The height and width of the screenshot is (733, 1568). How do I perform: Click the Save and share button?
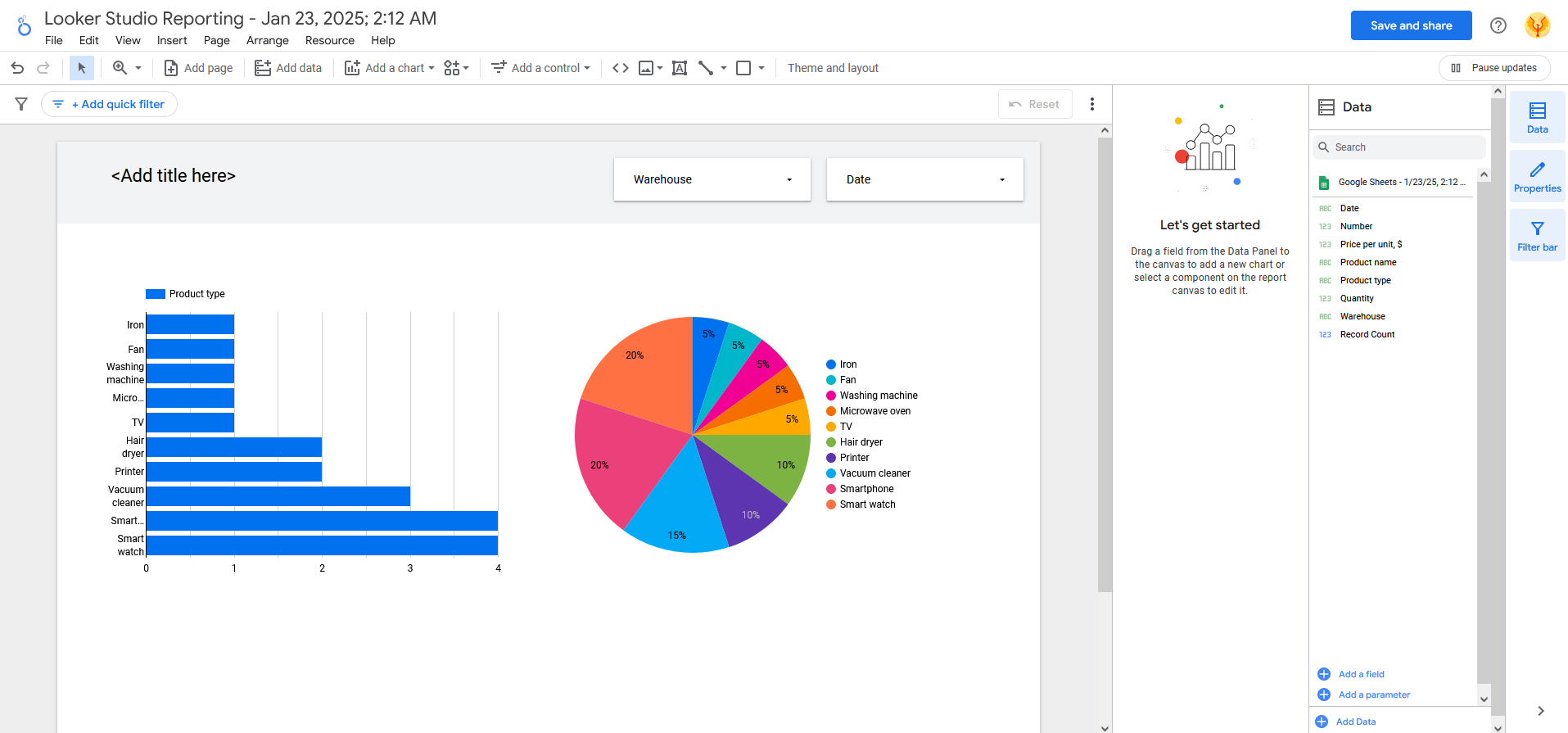[1412, 25]
